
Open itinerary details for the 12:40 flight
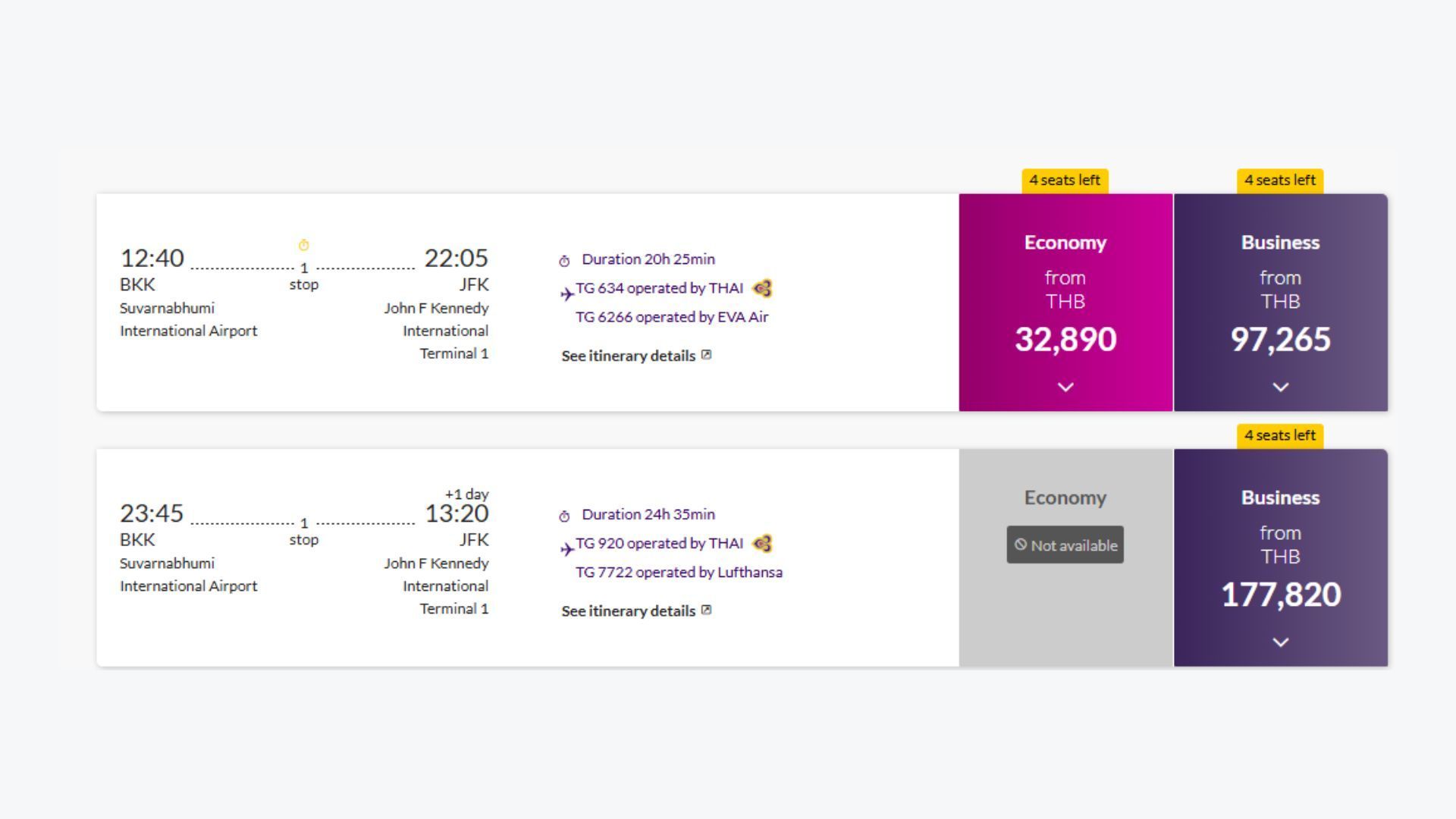tap(628, 356)
